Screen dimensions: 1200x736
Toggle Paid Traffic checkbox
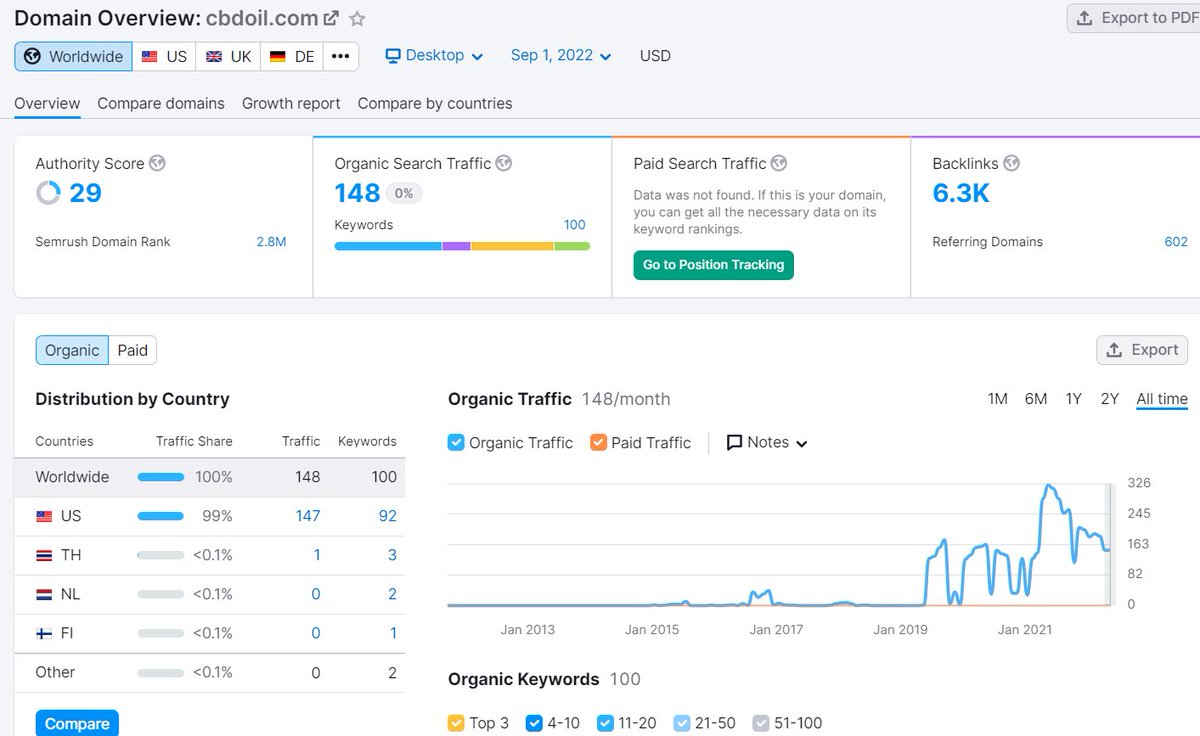598,442
